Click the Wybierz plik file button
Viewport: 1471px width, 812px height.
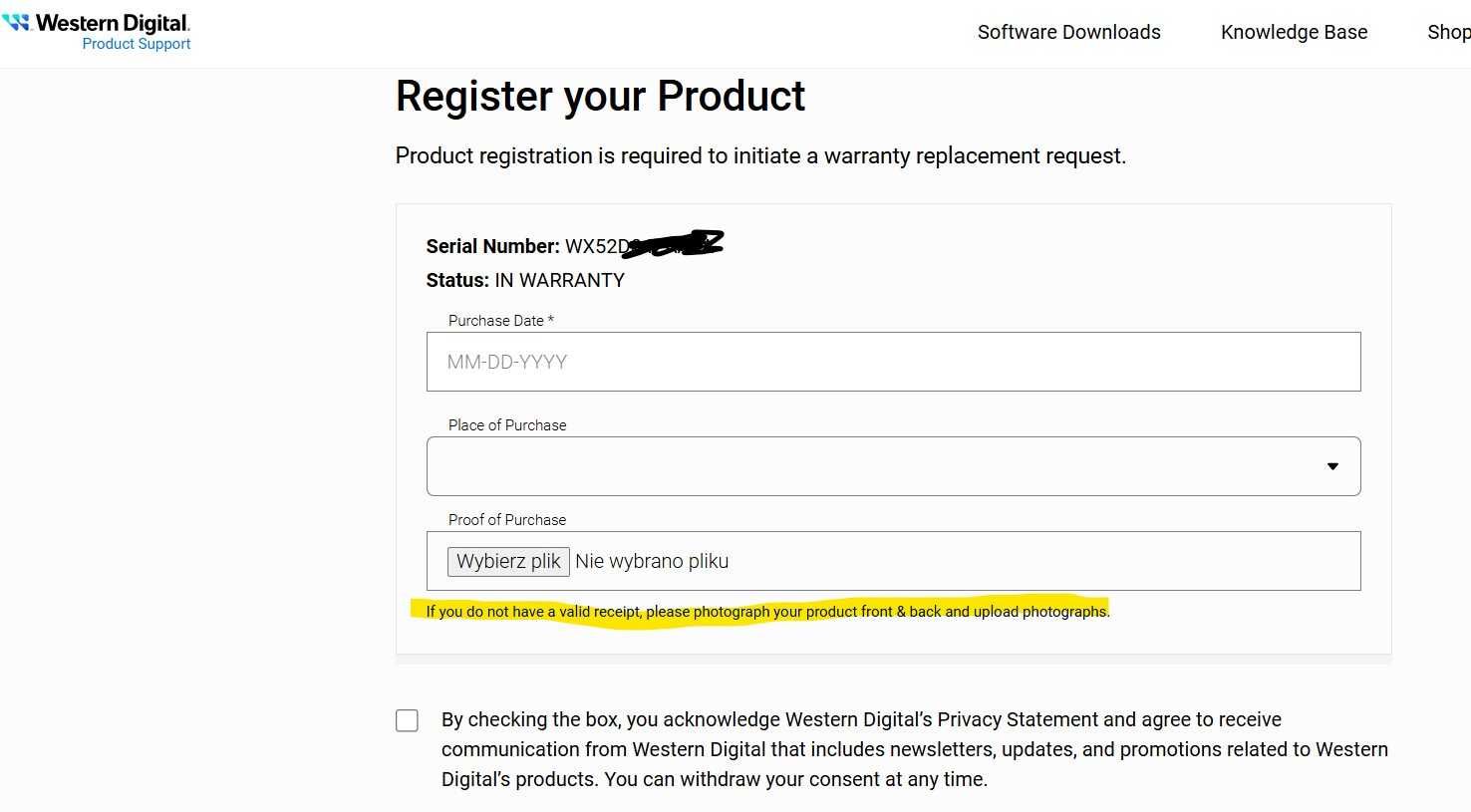(x=508, y=561)
